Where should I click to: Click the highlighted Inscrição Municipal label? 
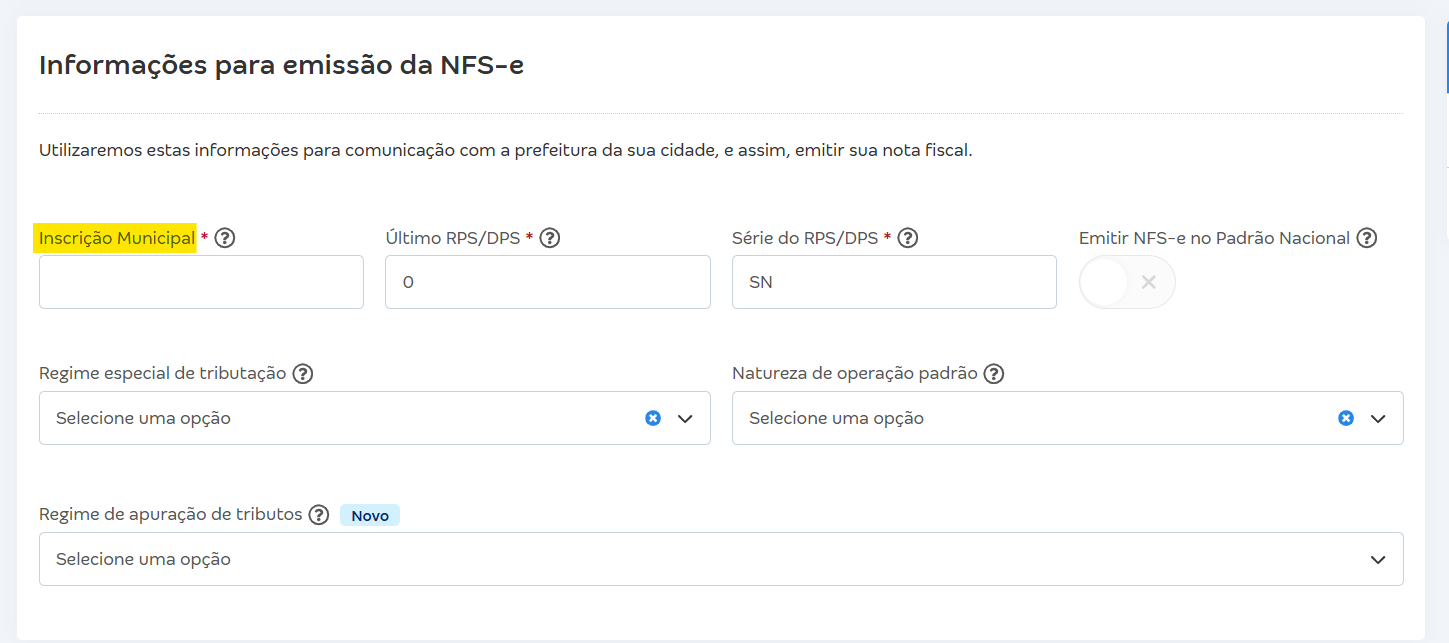[x=116, y=237]
